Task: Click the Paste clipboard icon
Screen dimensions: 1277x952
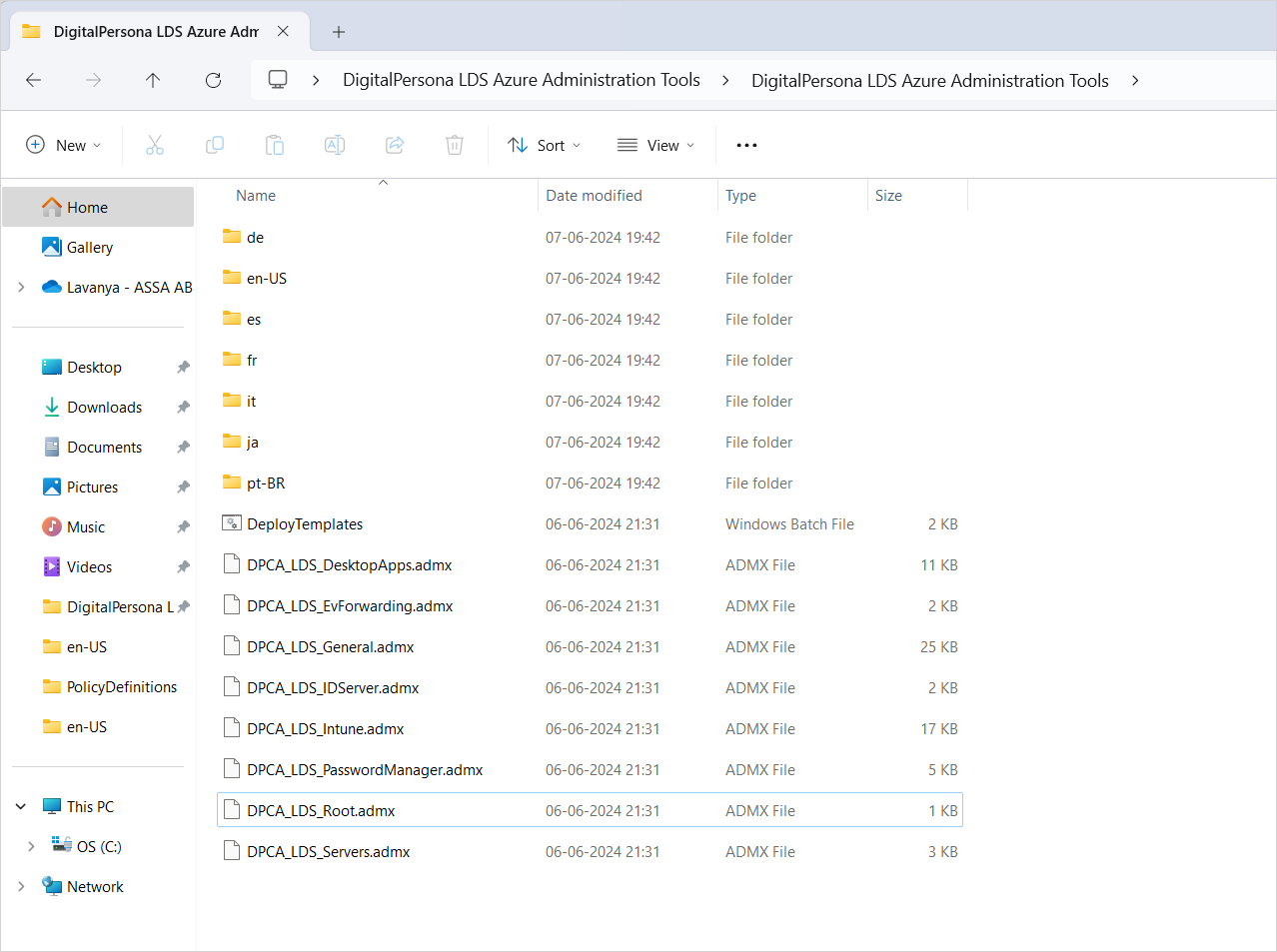Action: click(x=275, y=145)
